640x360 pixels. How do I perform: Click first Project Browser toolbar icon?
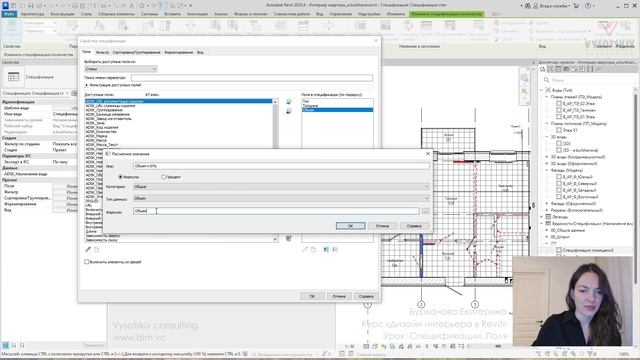tap(542, 69)
